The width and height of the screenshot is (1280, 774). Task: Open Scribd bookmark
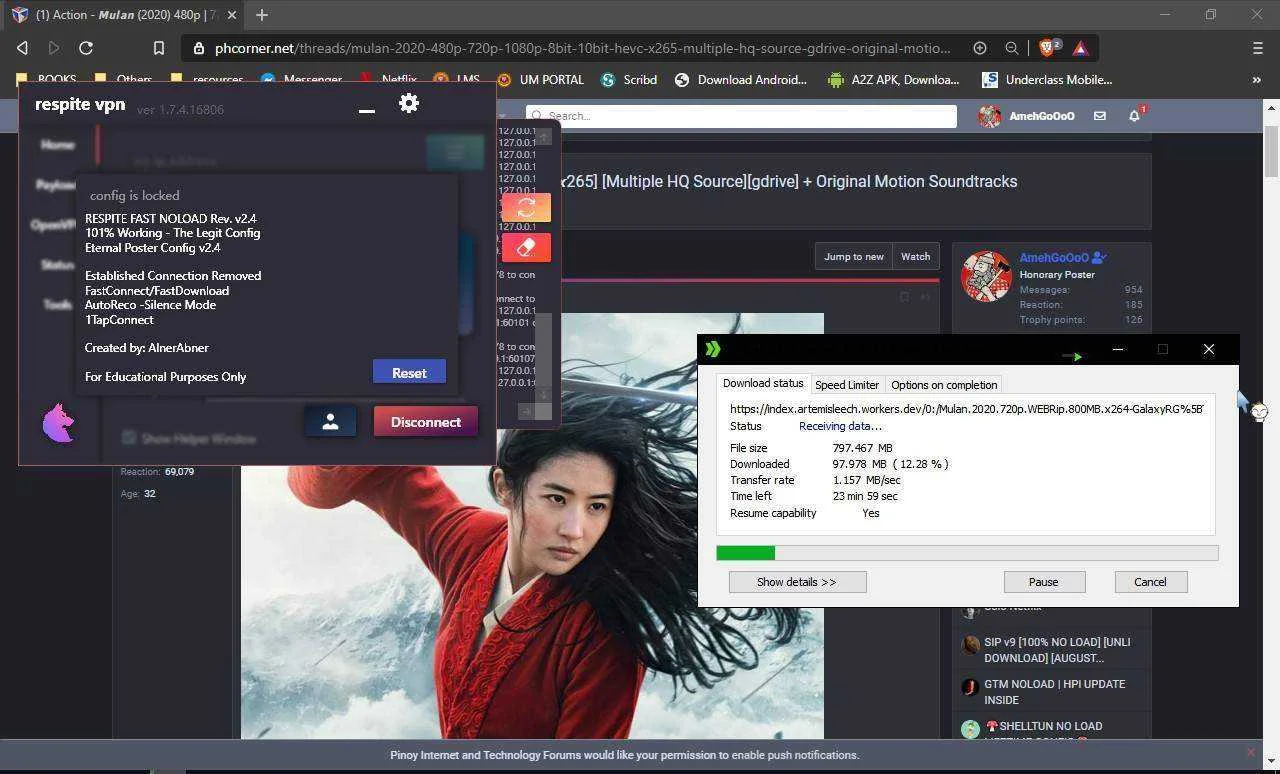coord(628,80)
